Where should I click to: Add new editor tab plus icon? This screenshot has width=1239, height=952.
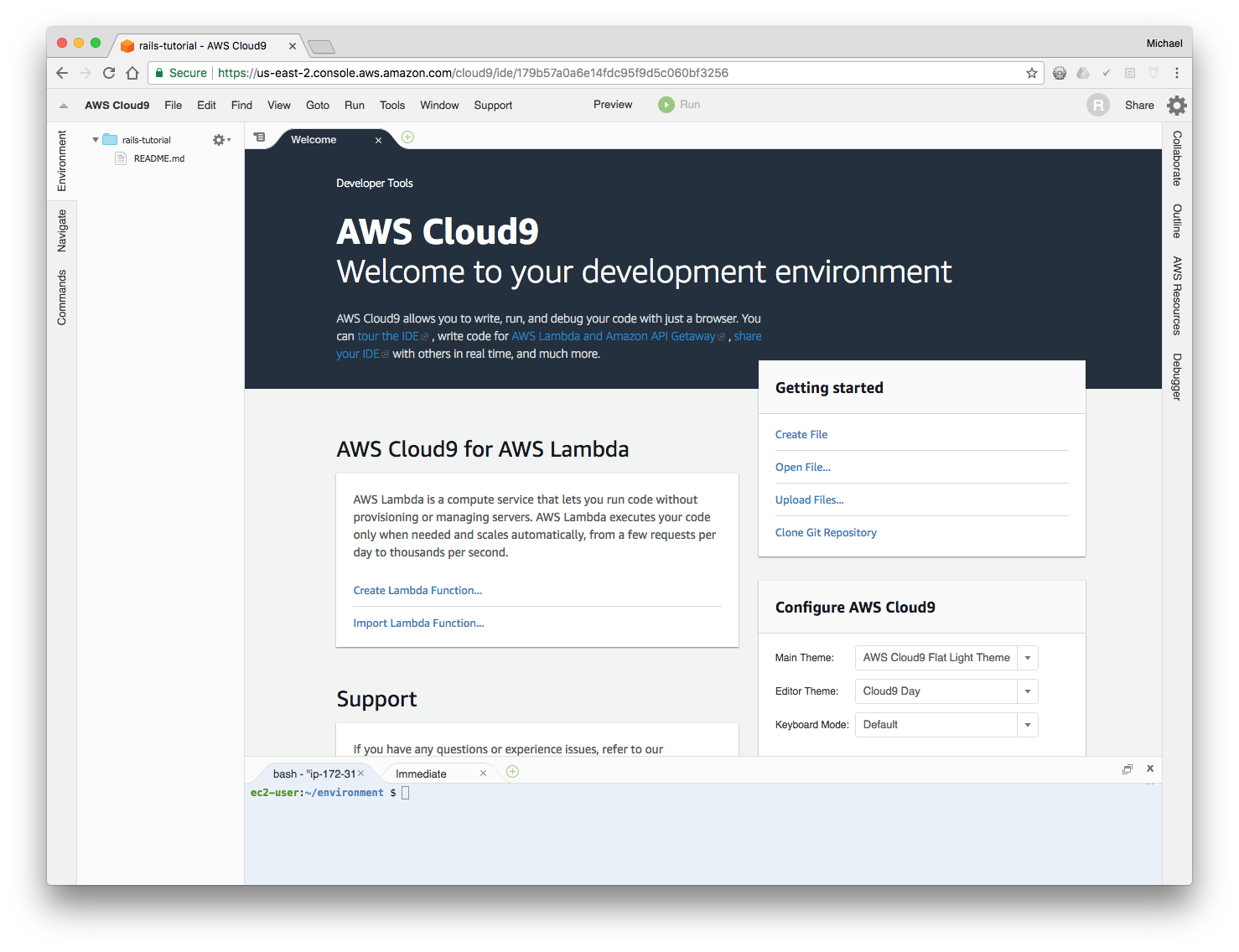[408, 137]
